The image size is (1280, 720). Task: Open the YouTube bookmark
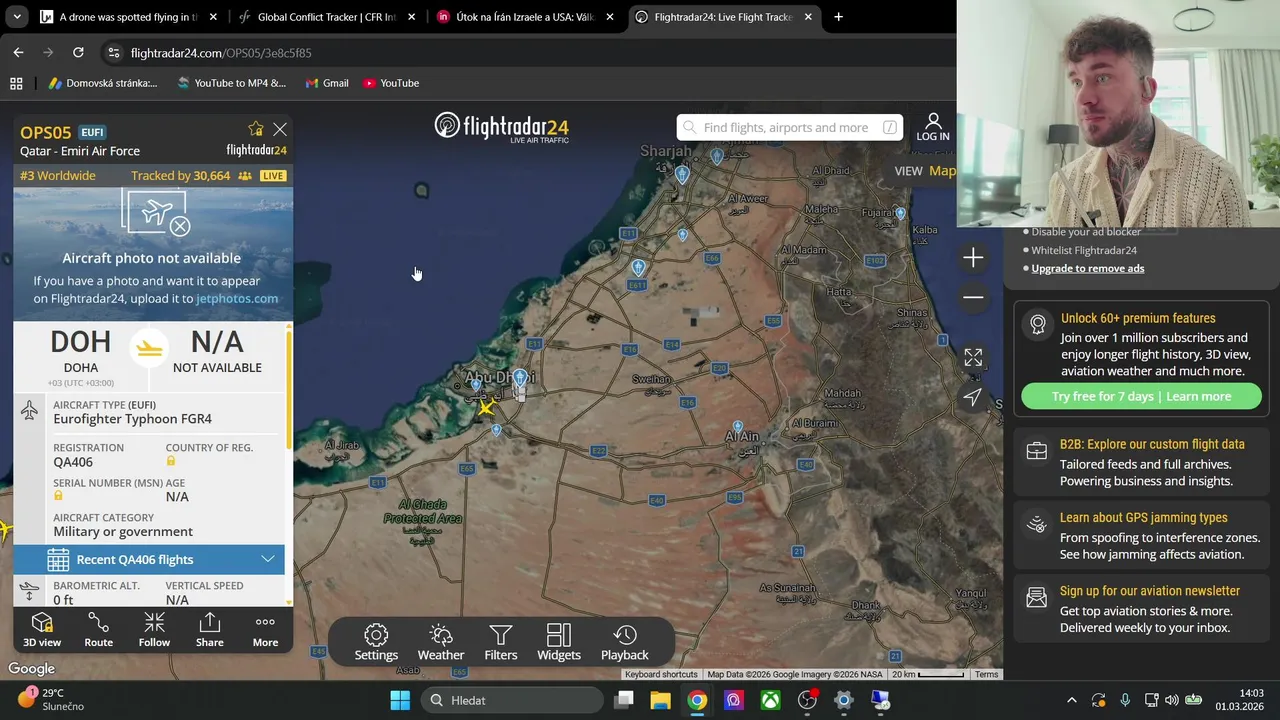point(391,83)
